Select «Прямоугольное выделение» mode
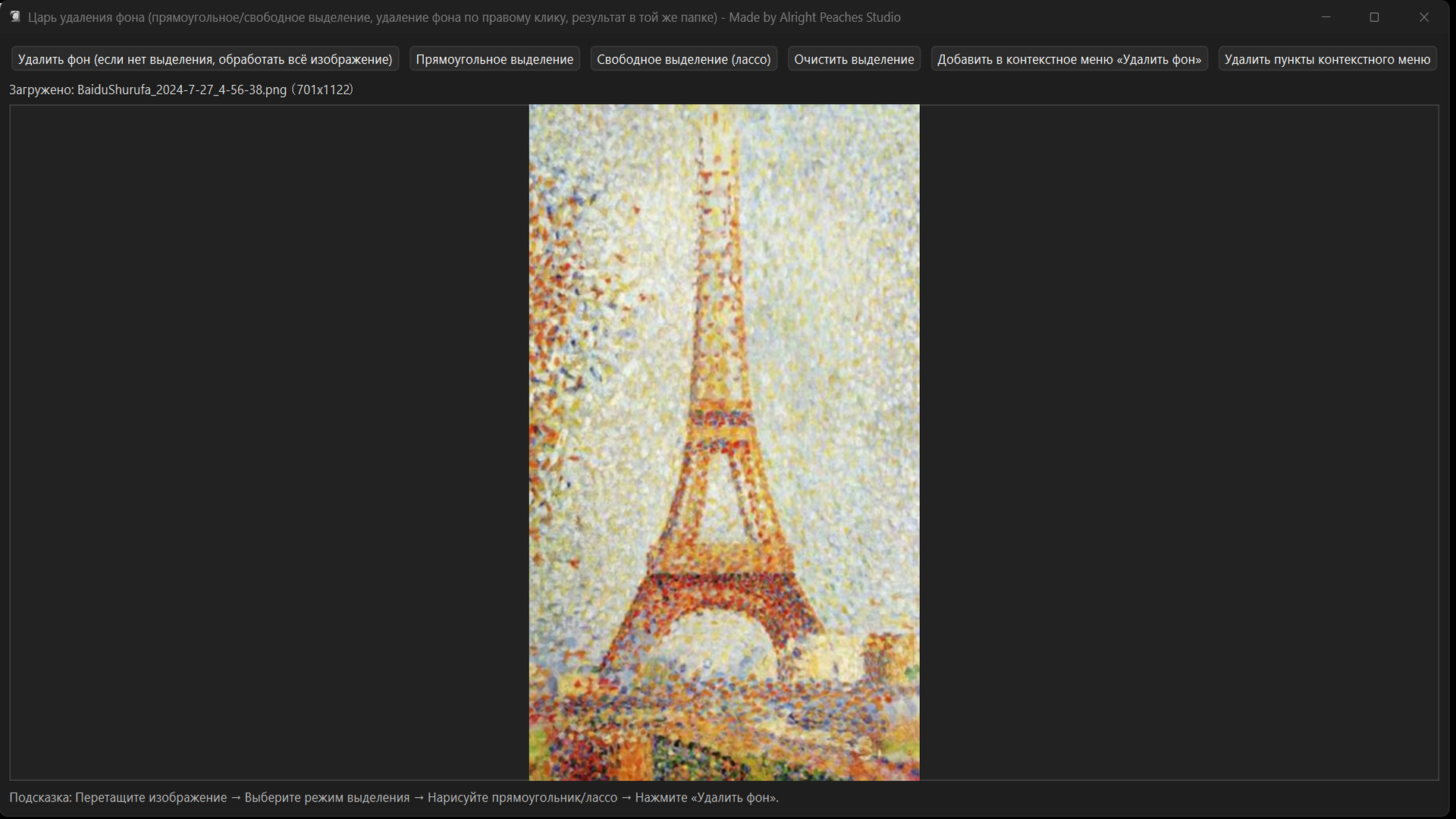 (x=494, y=59)
